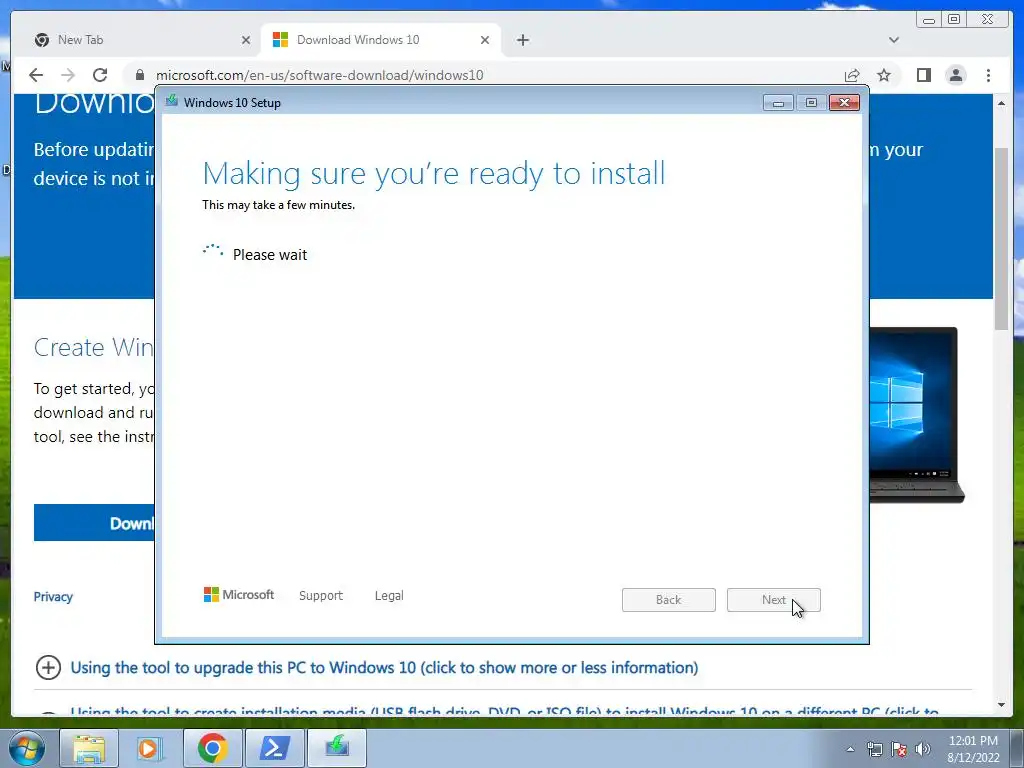Open the Windows Start button

26,748
